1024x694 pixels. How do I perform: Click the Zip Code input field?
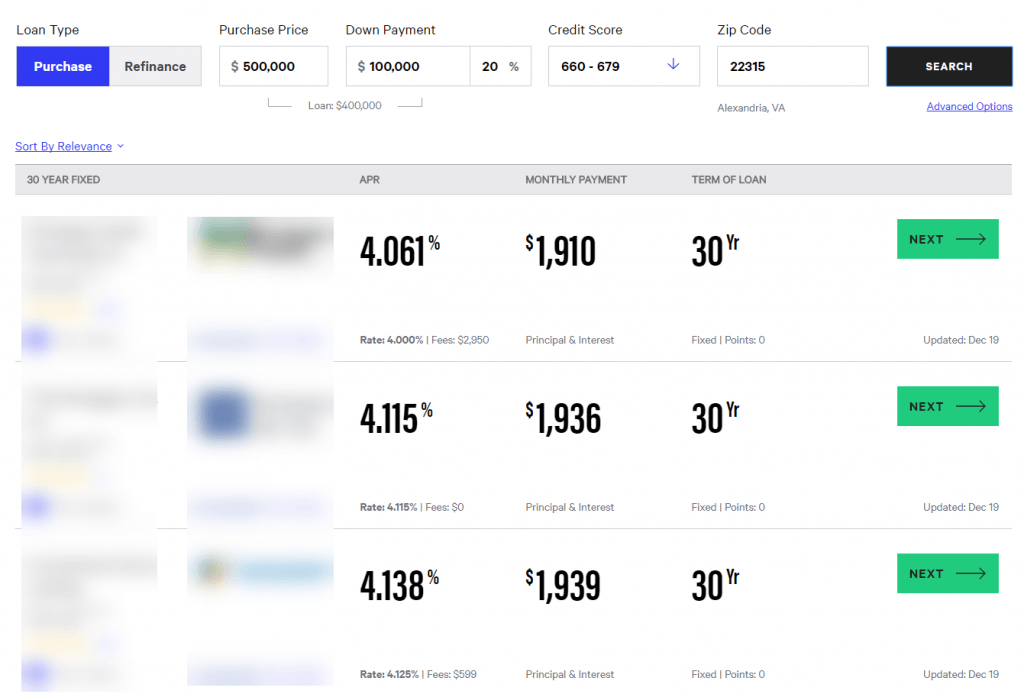click(x=793, y=66)
